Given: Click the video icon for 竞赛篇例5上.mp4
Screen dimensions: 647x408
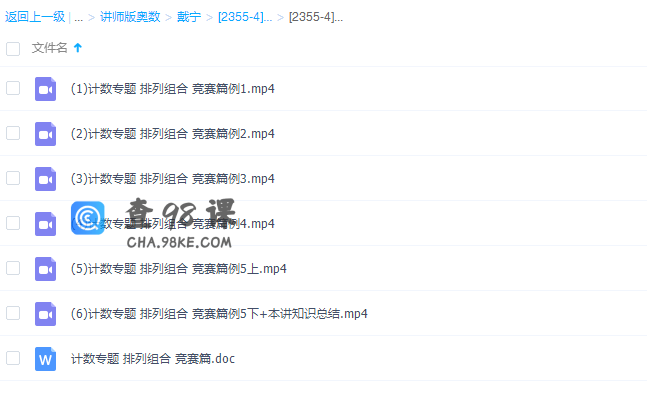Looking at the screenshot, I should coord(45,269).
